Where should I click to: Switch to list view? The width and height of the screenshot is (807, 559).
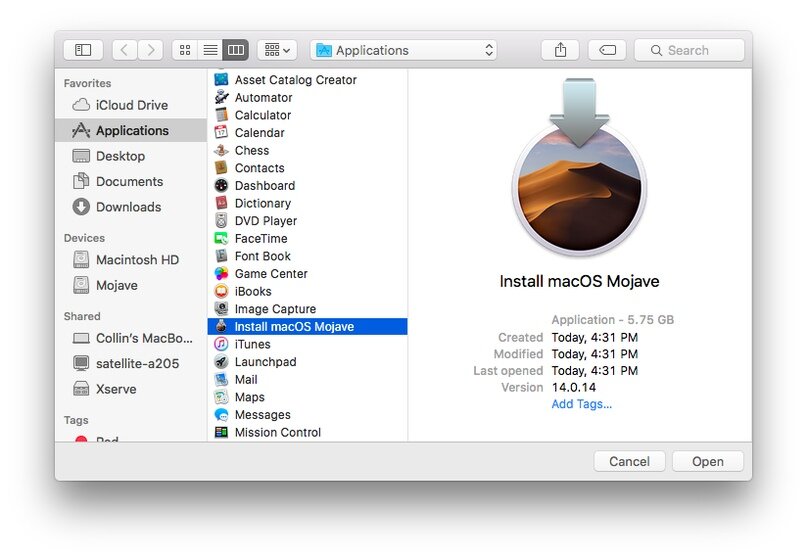click(210, 50)
